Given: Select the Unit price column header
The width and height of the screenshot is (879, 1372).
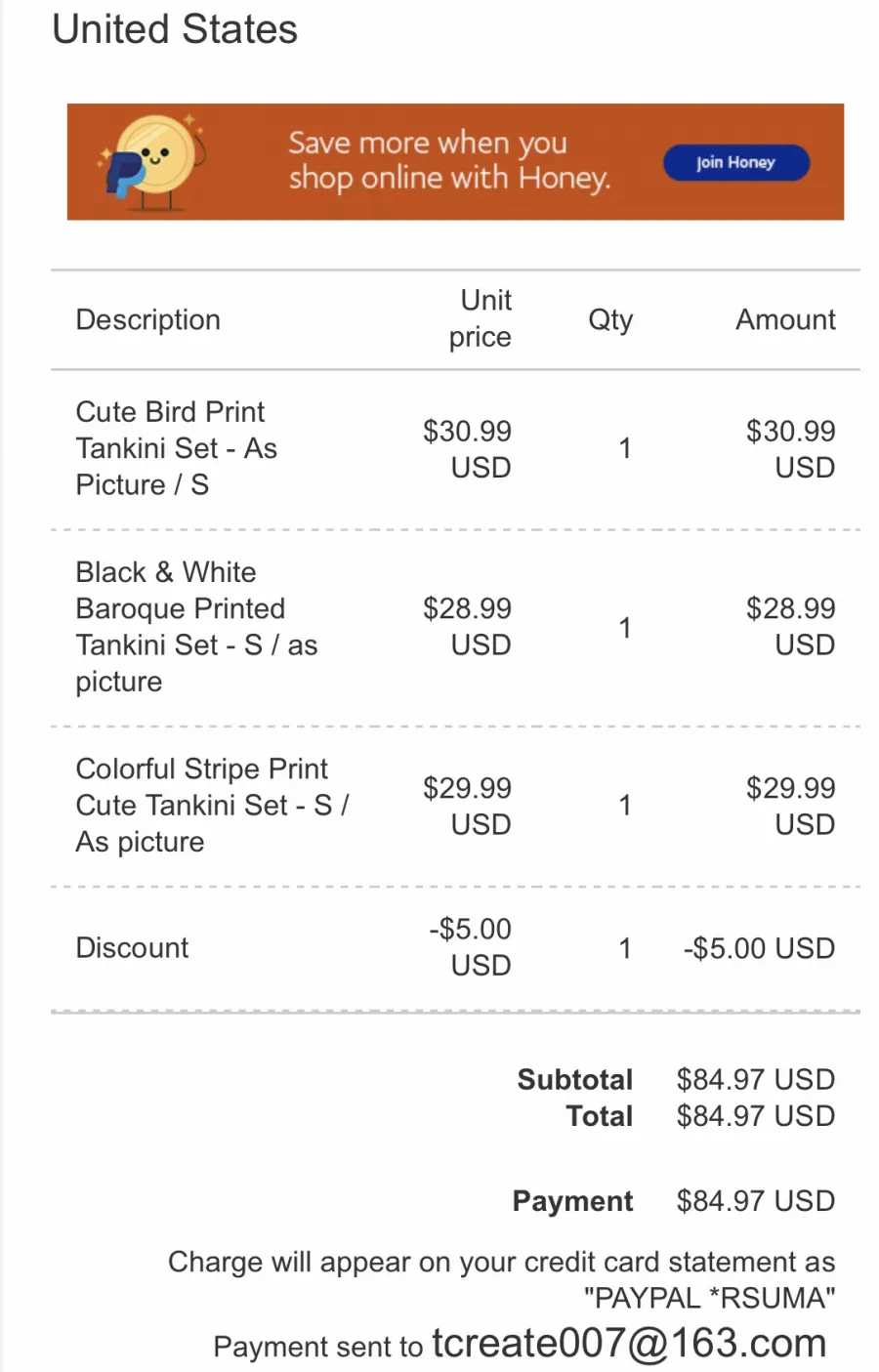Looking at the screenshot, I should tap(481, 318).
